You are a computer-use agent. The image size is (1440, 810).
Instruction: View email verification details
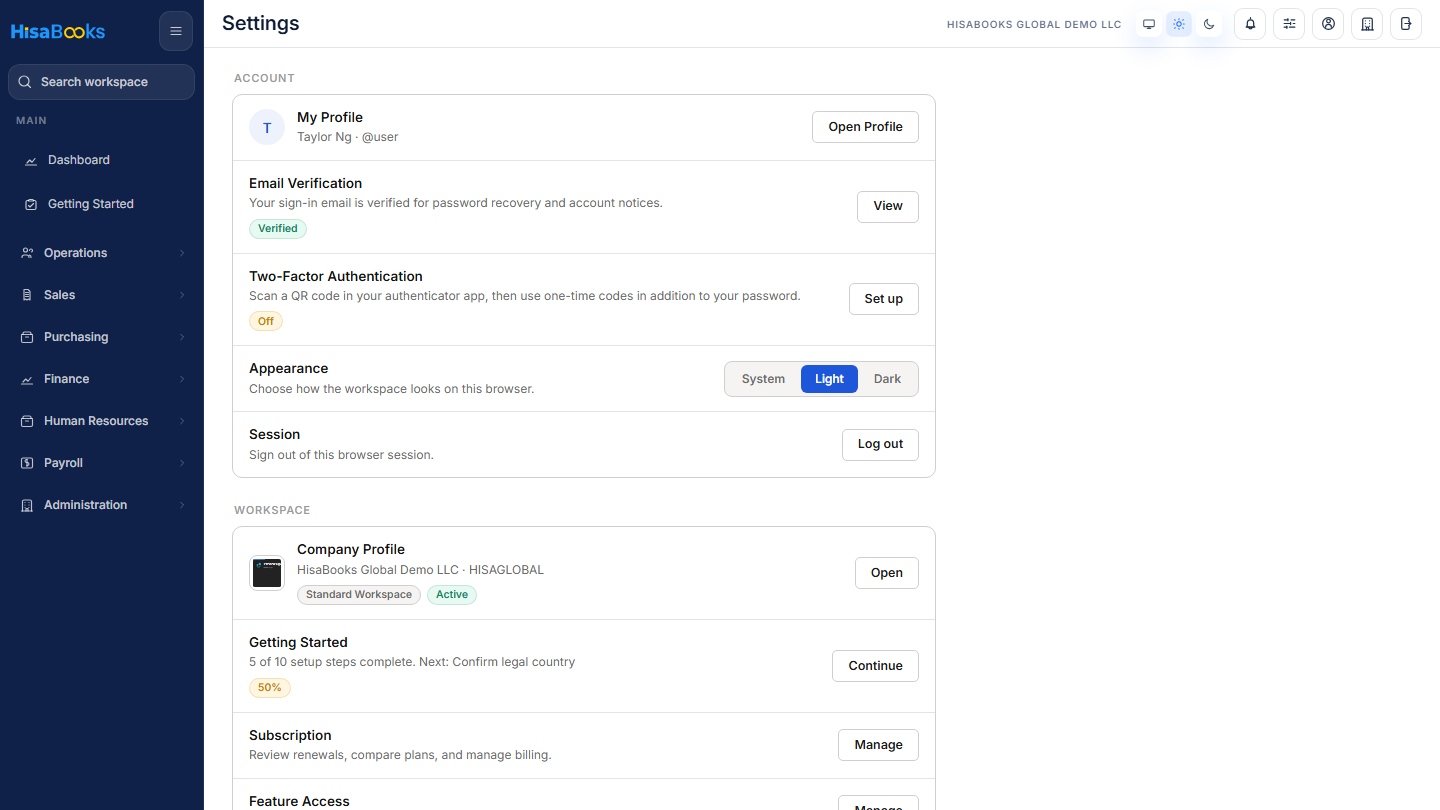tap(888, 206)
